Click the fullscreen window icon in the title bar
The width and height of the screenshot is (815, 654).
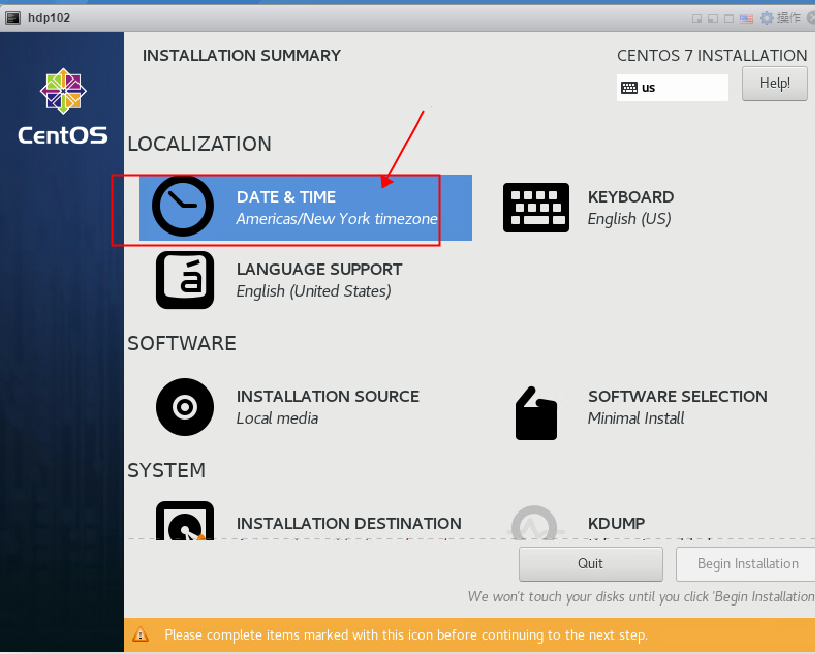[729, 19]
